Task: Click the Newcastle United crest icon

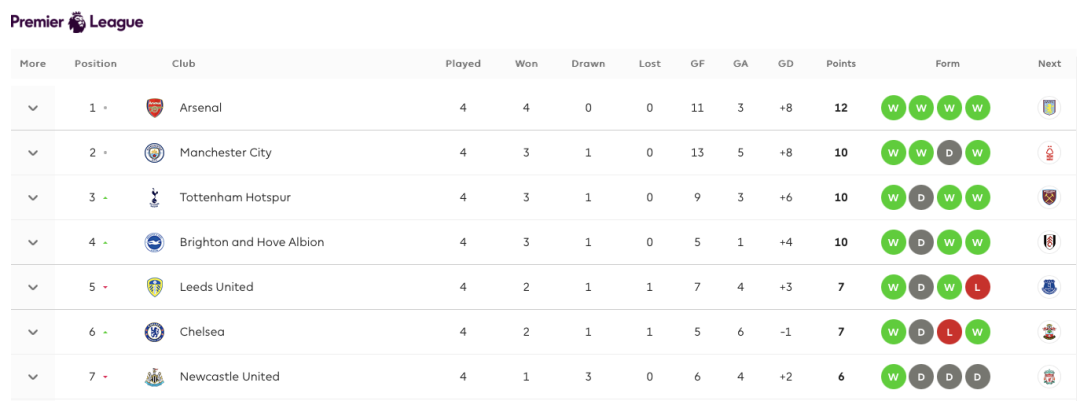Action: click(x=154, y=377)
